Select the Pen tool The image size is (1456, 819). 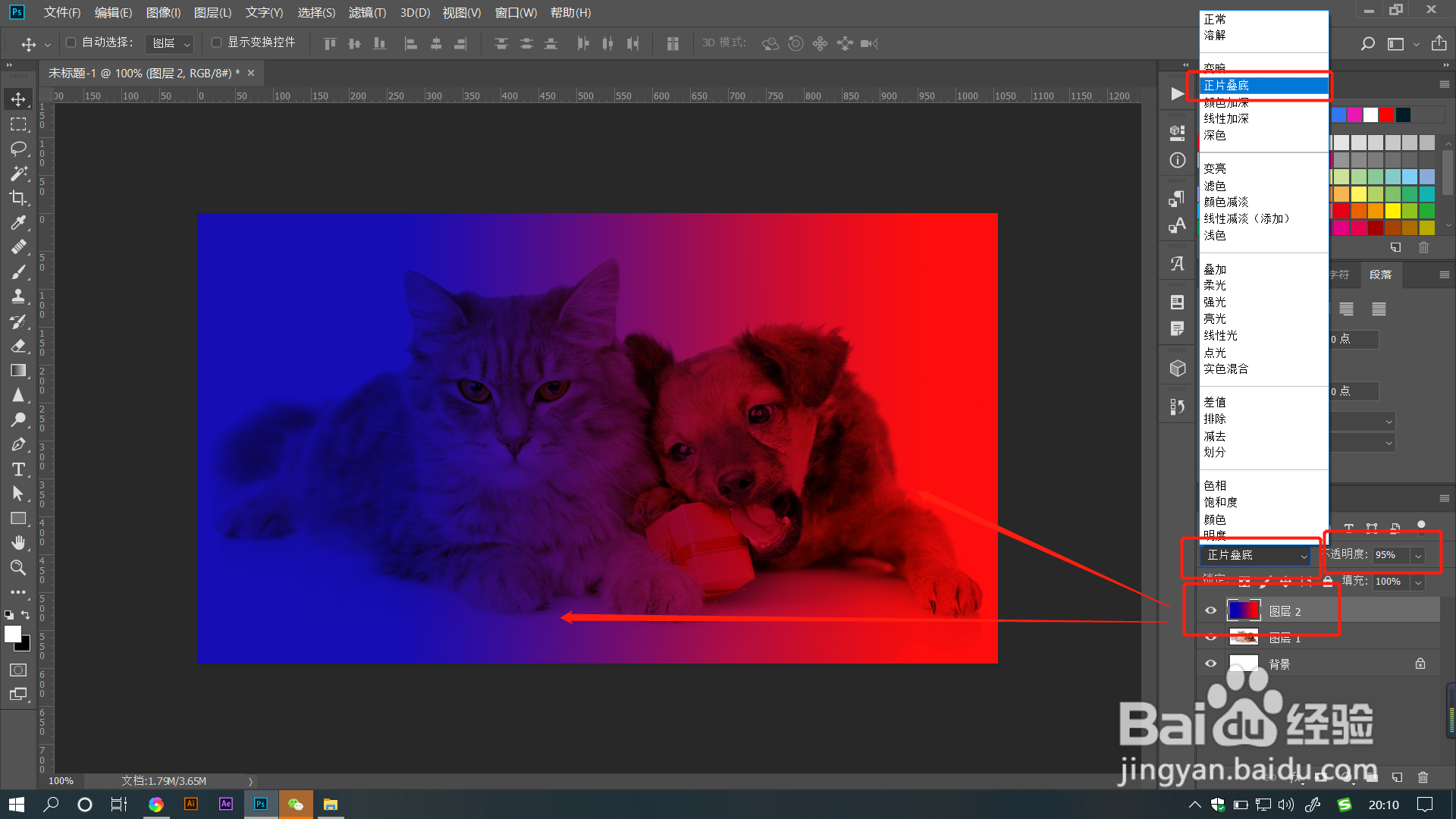[x=18, y=444]
